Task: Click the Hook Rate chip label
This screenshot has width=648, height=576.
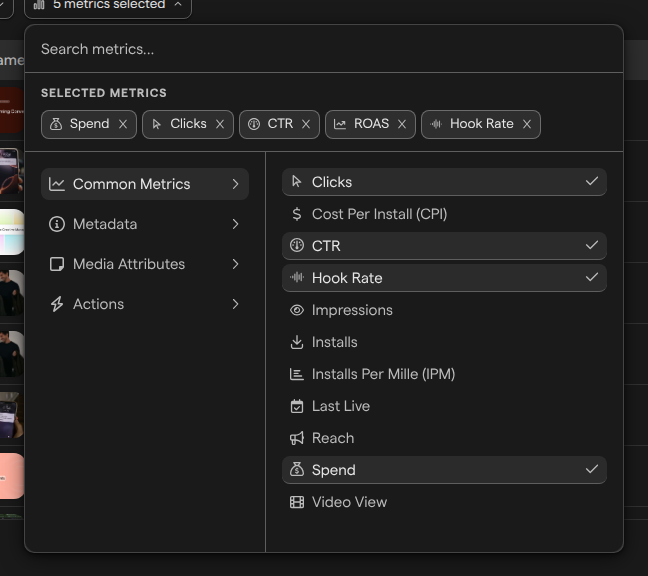Action: [481, 124]
